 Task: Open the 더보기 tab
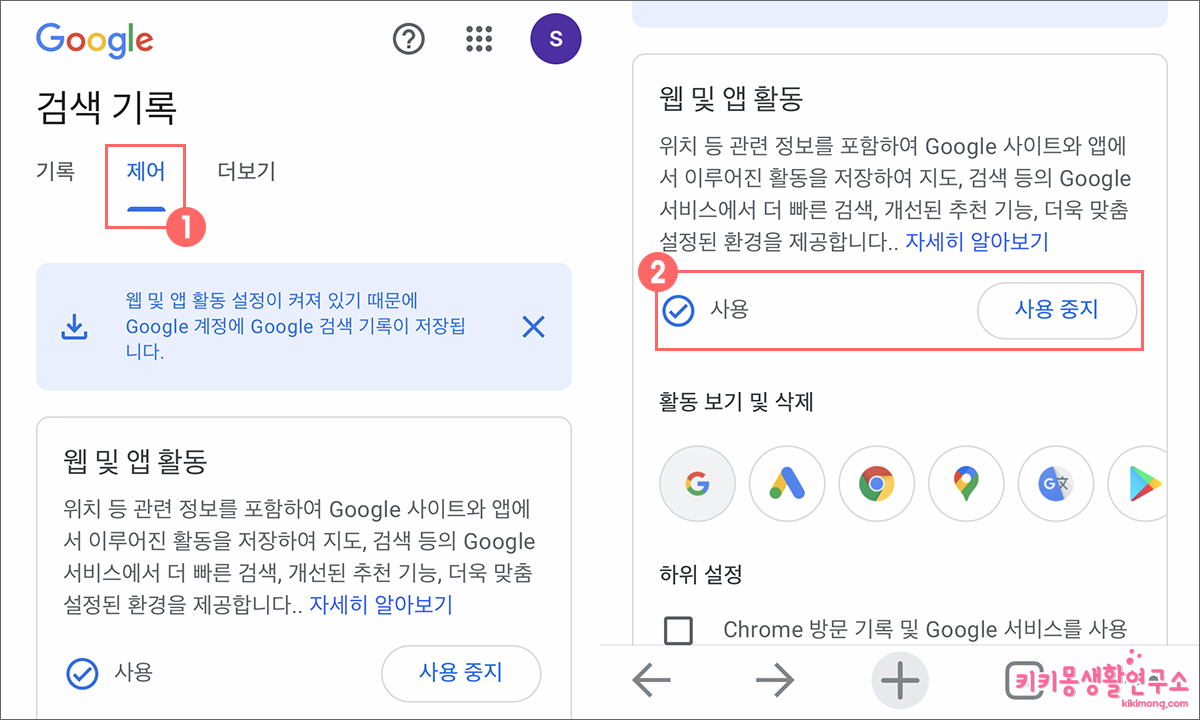(x=245, y=170)
